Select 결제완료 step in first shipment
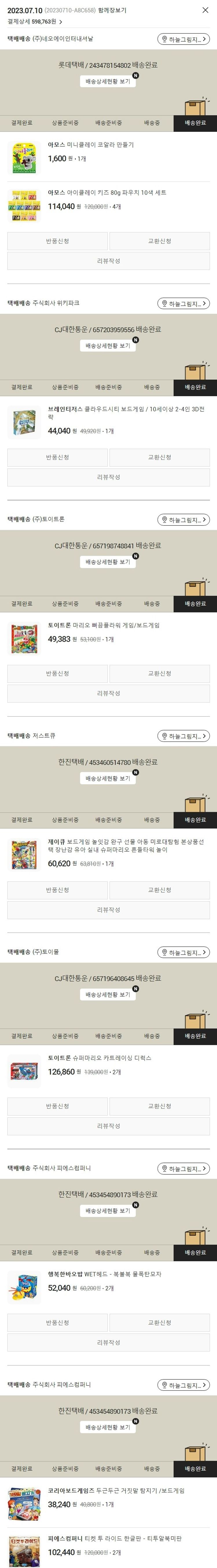The height and width of the screenshot is (1568, 217). coord(22,123)
